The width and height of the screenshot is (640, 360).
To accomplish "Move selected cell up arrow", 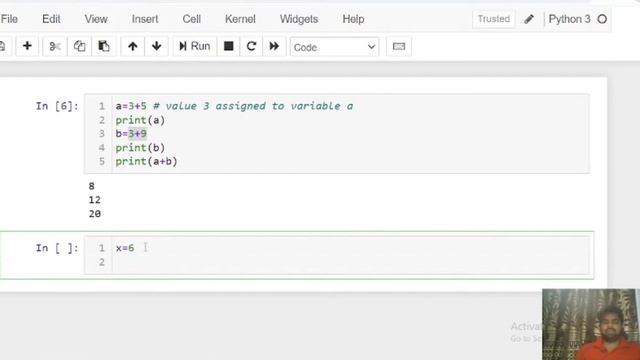I will (x=132, y=46).
